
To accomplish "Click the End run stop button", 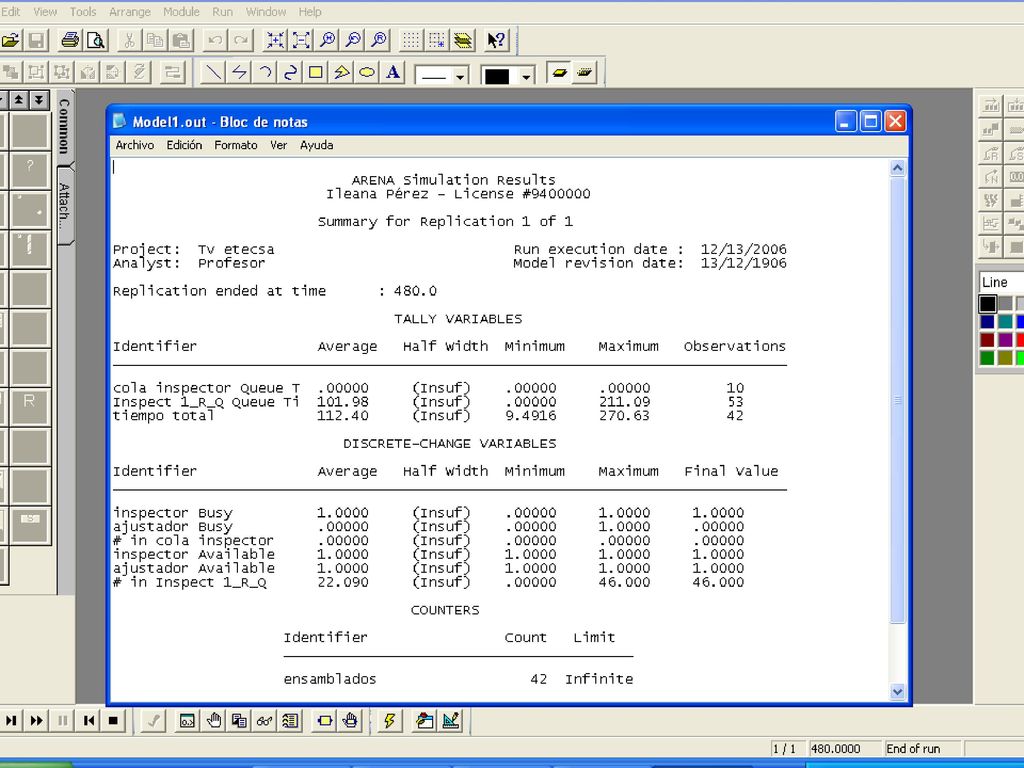I will click(113, 721).
